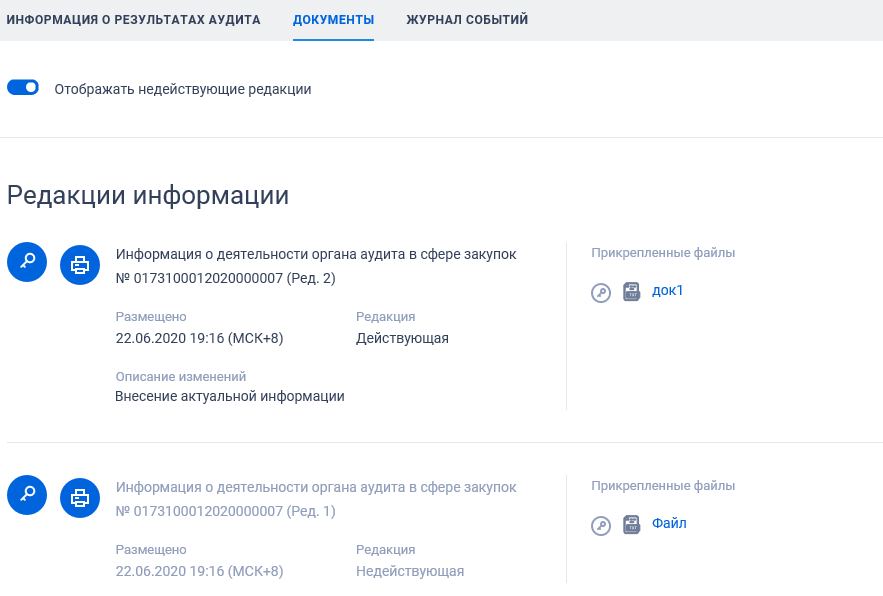This screenshot has width=883, height=596.
Task: Open the signature view for edition Ред. 1
Action: tap(27, 495)
